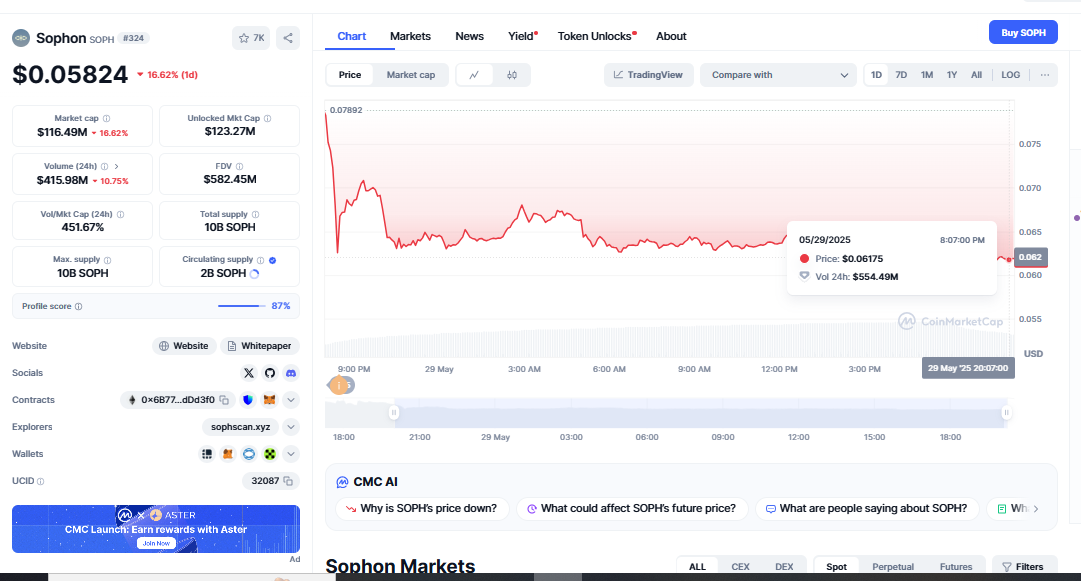
Task: Click the green wallet icon in Wallets row
Action: pyautogui.click(x=270, y=453)
